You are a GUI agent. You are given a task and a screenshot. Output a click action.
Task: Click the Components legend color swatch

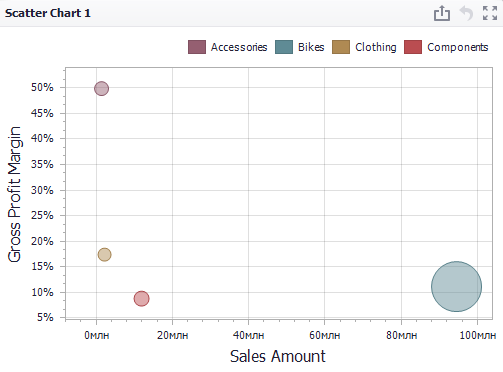click(x=413, y=47)
